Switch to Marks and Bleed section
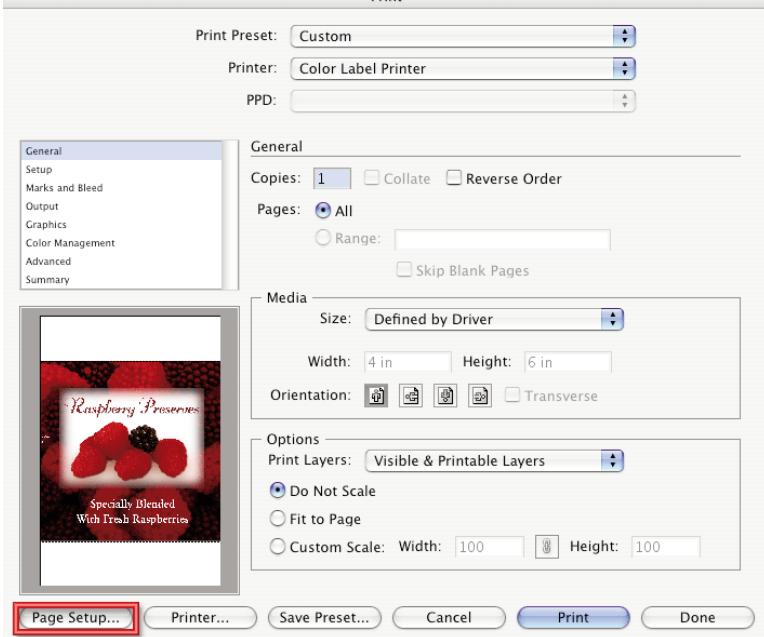The height and width of the screenshot is (637, 764). (x=64, y=187)
